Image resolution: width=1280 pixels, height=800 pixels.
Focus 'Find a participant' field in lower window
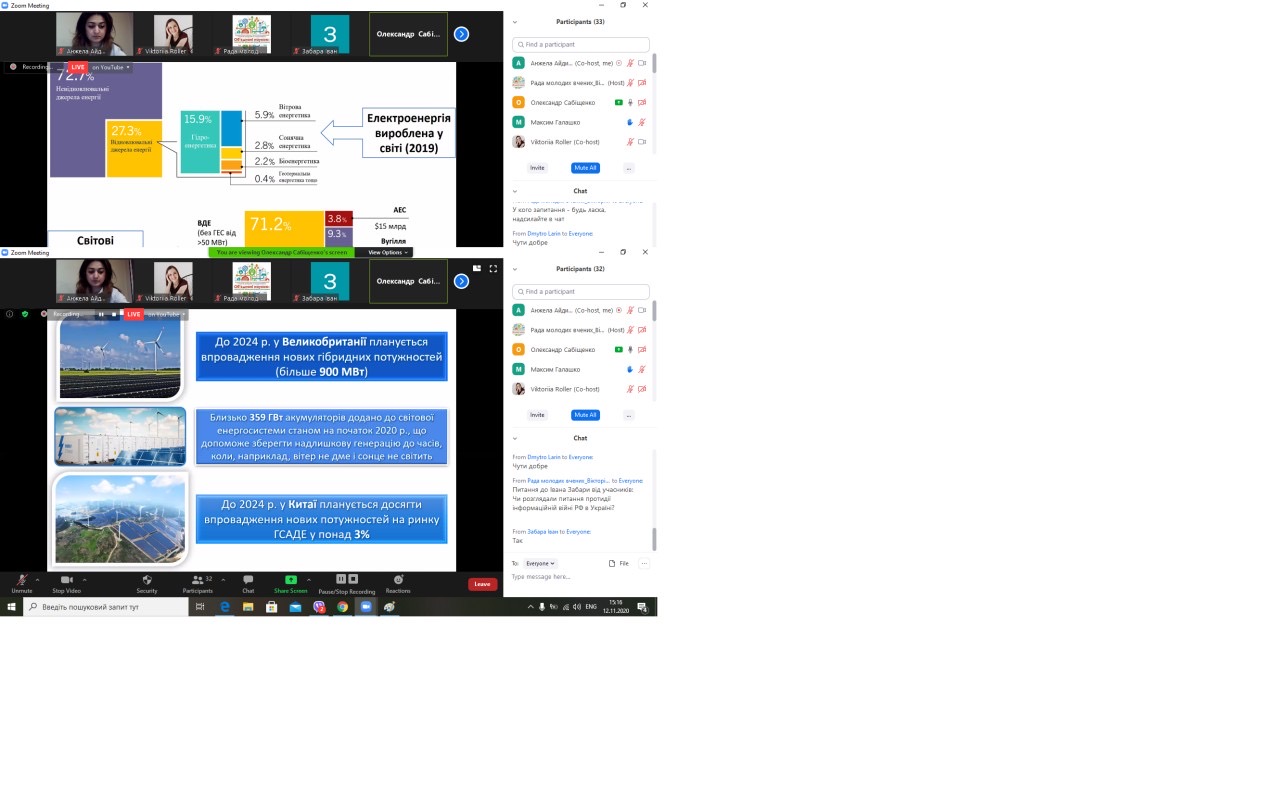[x=580, y=292]
